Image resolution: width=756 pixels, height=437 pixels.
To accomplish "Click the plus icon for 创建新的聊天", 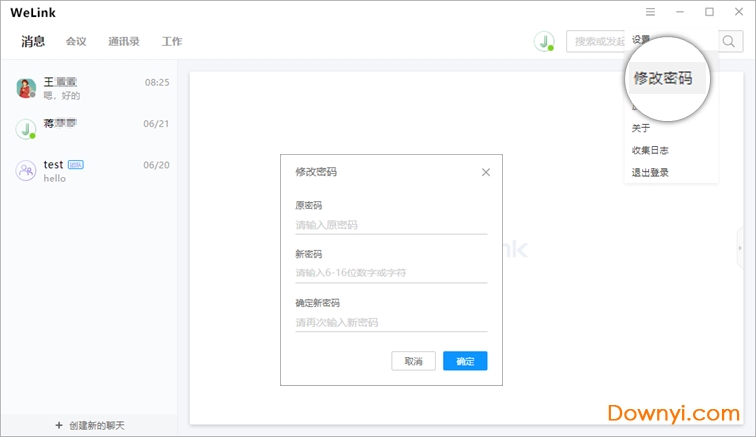I will 59,426.
